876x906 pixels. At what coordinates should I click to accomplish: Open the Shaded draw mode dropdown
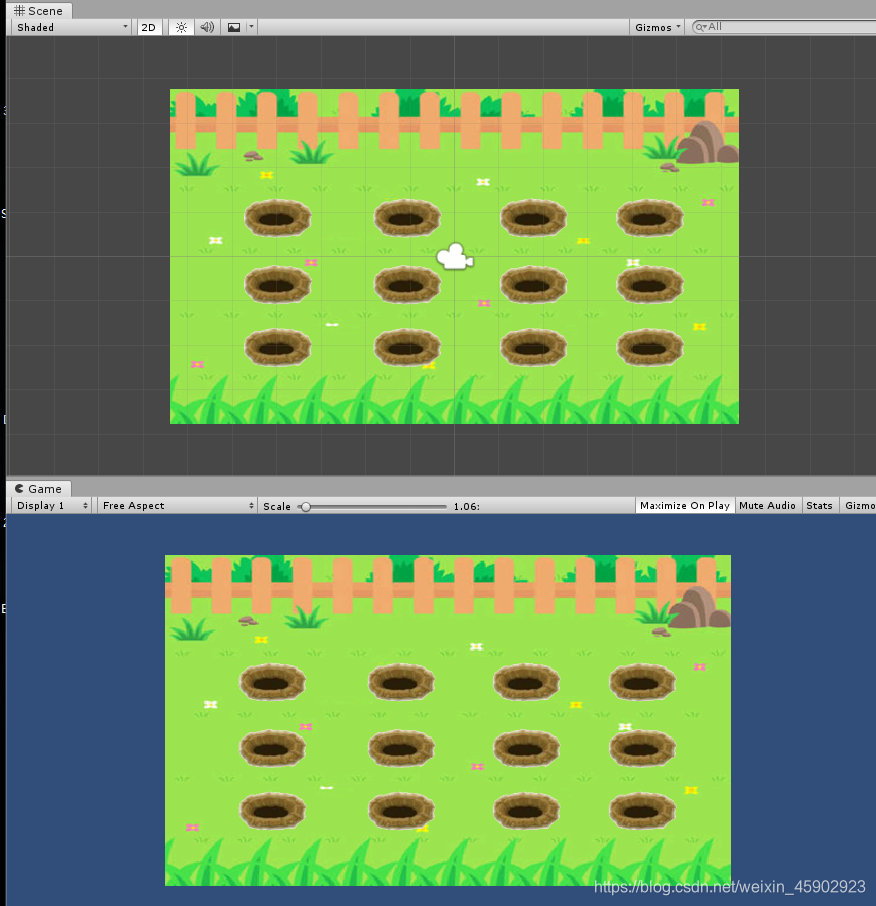(72, 27)
